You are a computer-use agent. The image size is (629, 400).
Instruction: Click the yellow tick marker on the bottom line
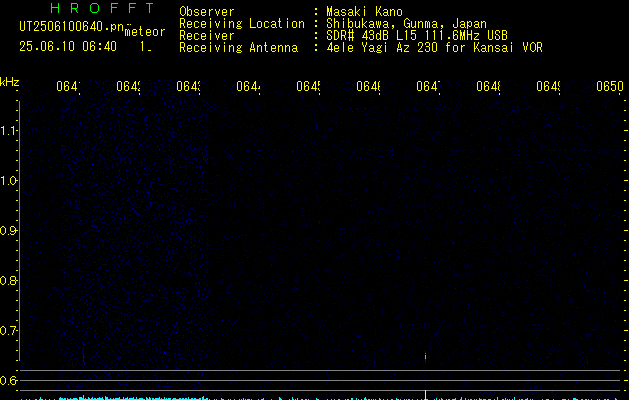click(x=425, y=394)
